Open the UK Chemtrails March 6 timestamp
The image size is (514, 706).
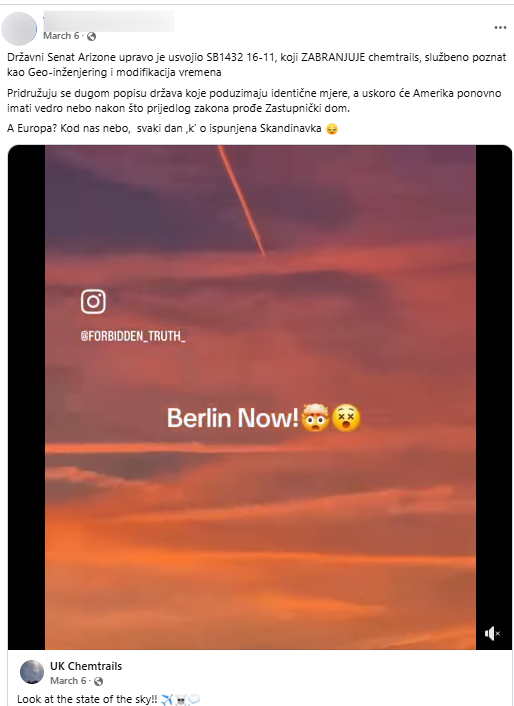click(x=68, y=680)
